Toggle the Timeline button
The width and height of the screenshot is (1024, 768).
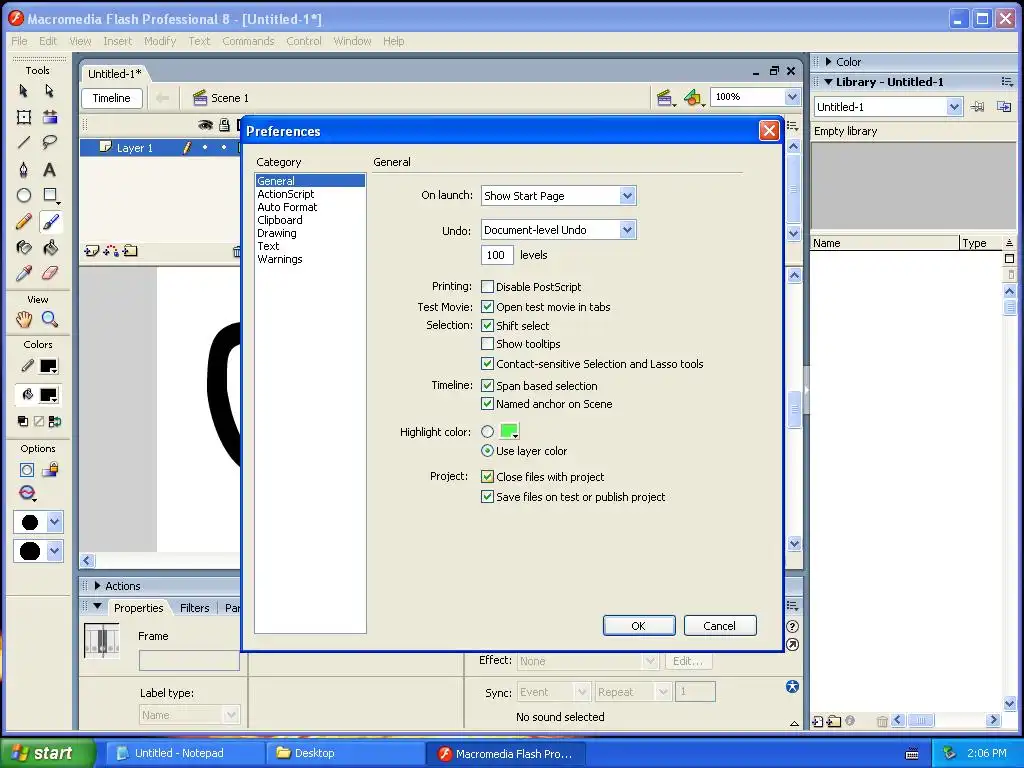click(x=112, y=98)
